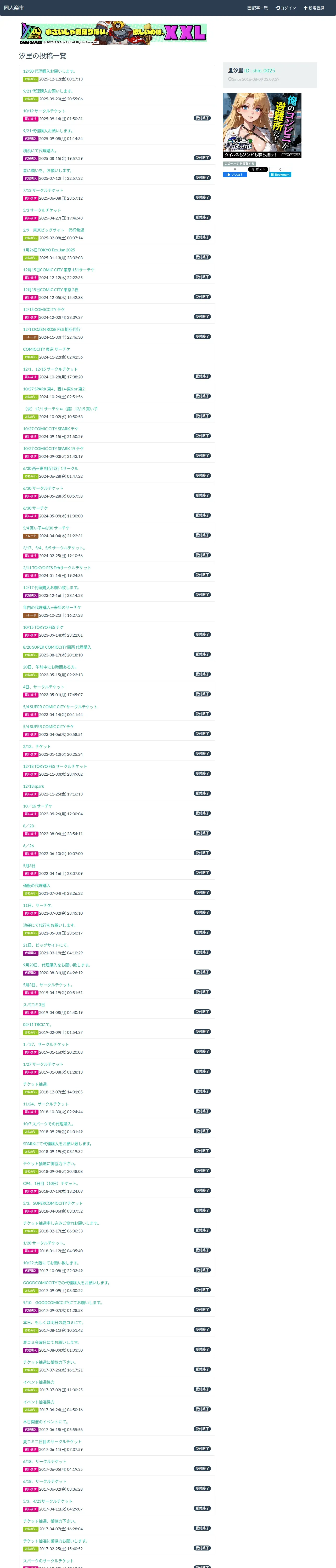Open post 12/1 DOZEN ROSE FES 相互代行

coord(51,329)
